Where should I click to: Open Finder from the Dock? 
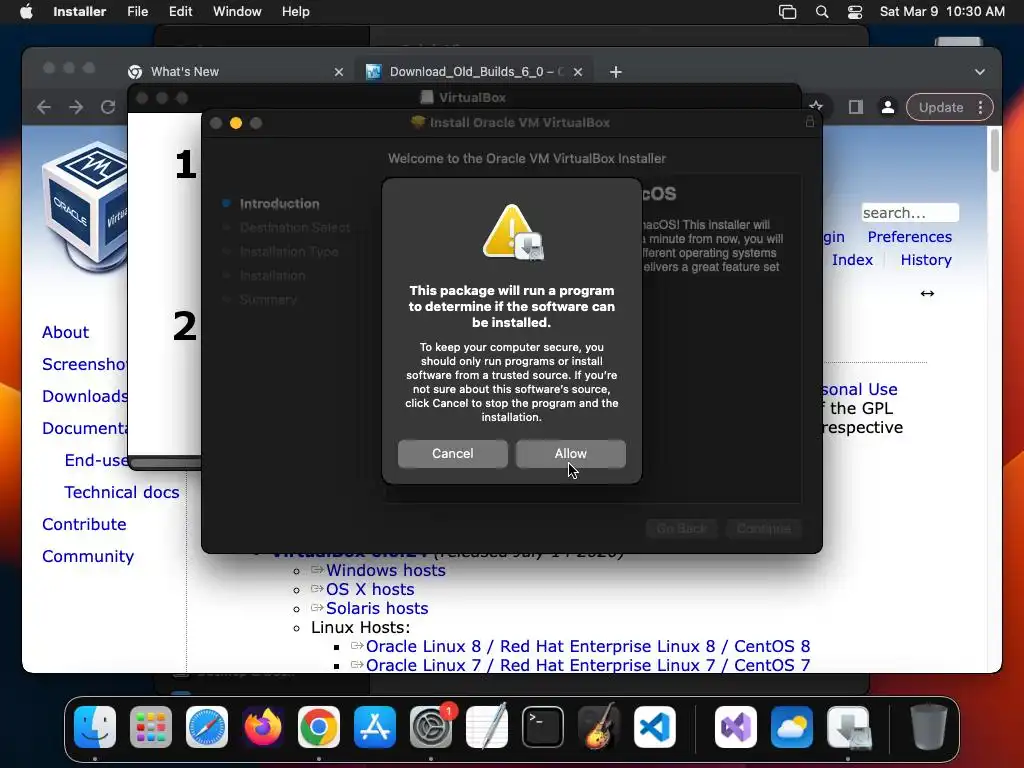[x=95, y=727]
